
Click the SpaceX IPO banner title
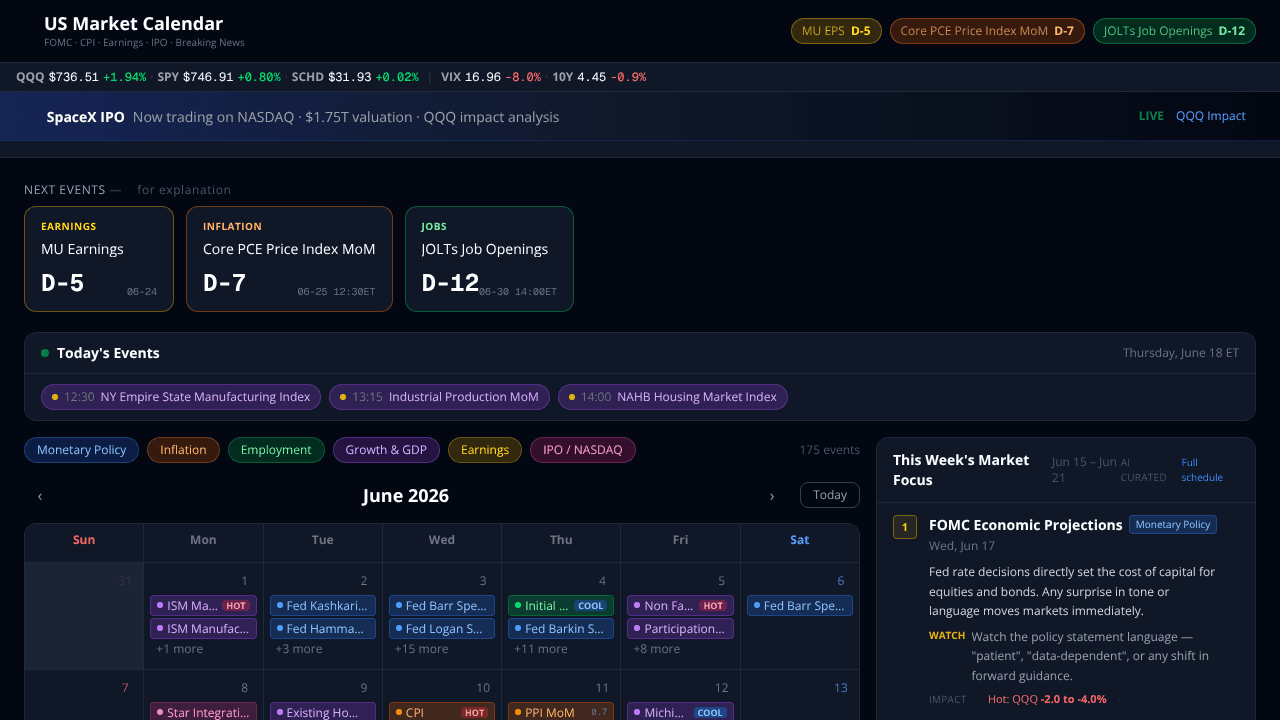pos(86,117)
